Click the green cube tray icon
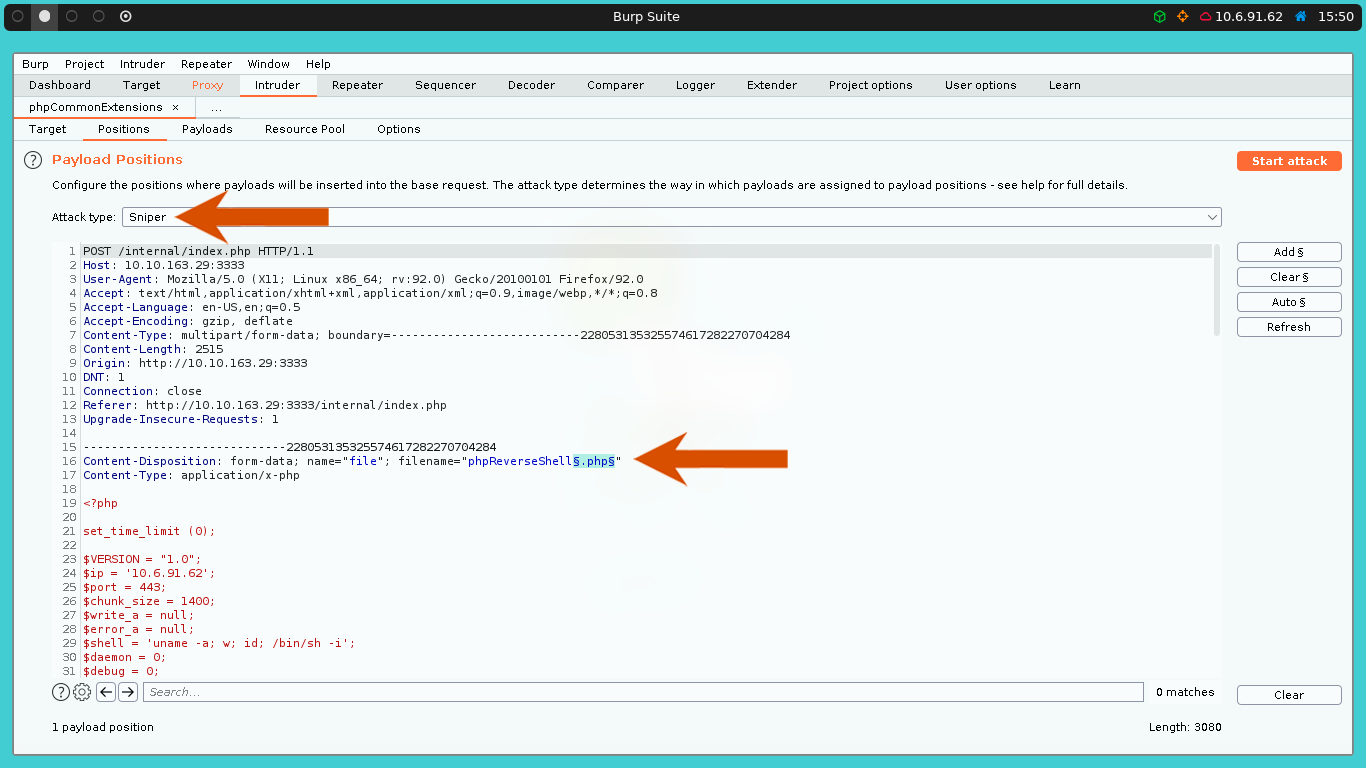Viewport: 1366px width, 768px height. [x=1159, y=17]
